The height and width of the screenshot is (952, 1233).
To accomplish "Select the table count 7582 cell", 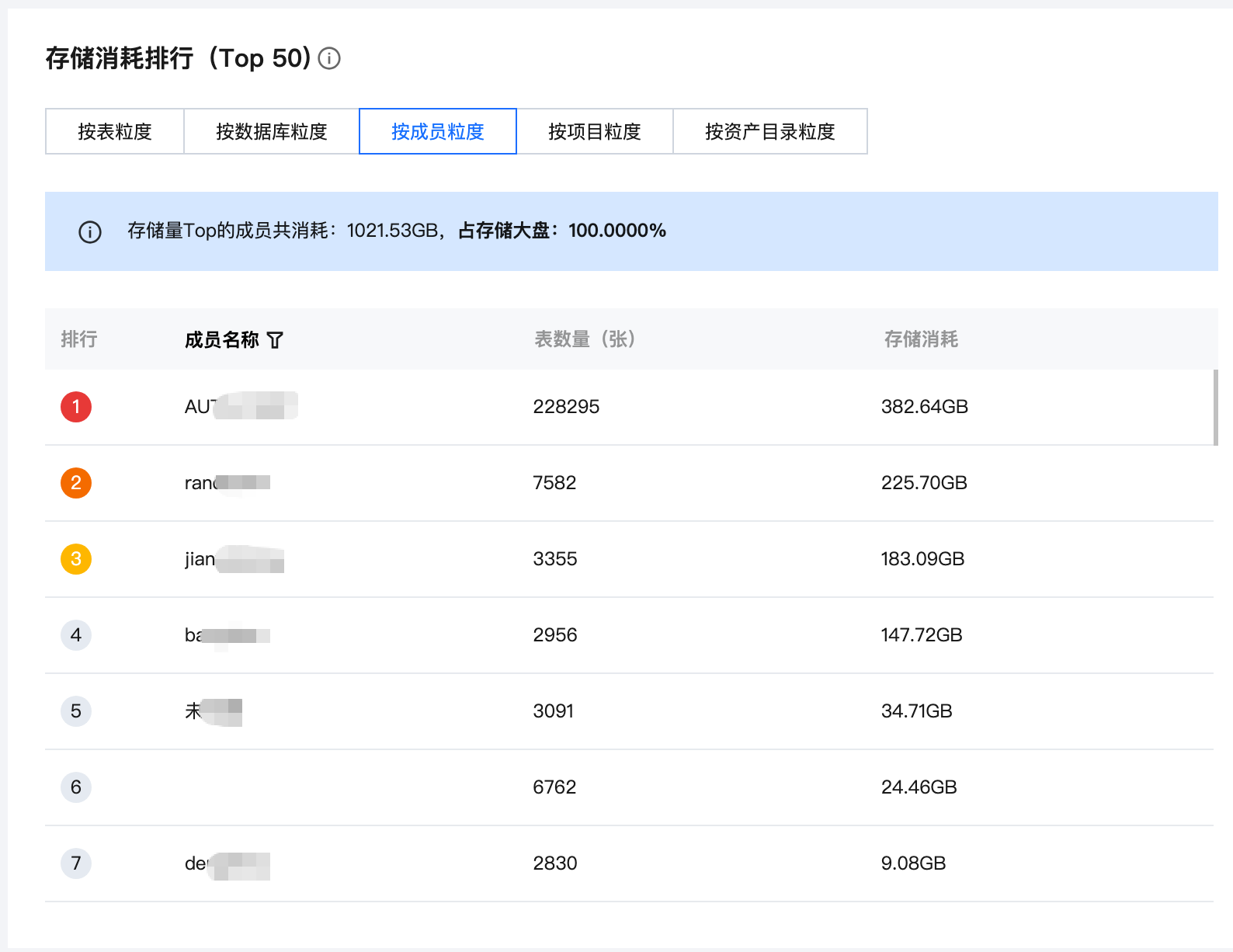I will tap(554, 483).
